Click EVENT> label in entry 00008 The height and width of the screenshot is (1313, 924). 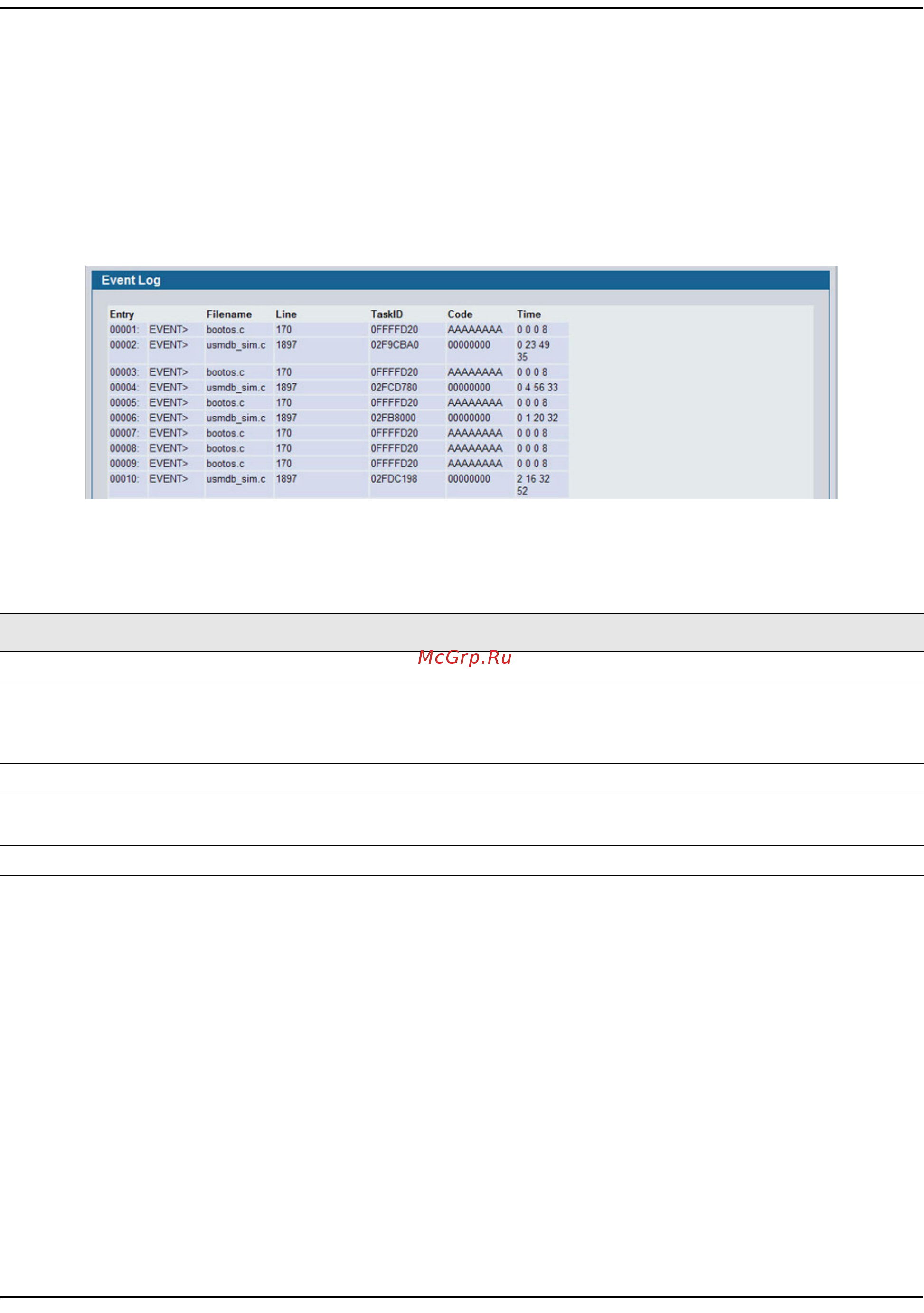(169, 448)
